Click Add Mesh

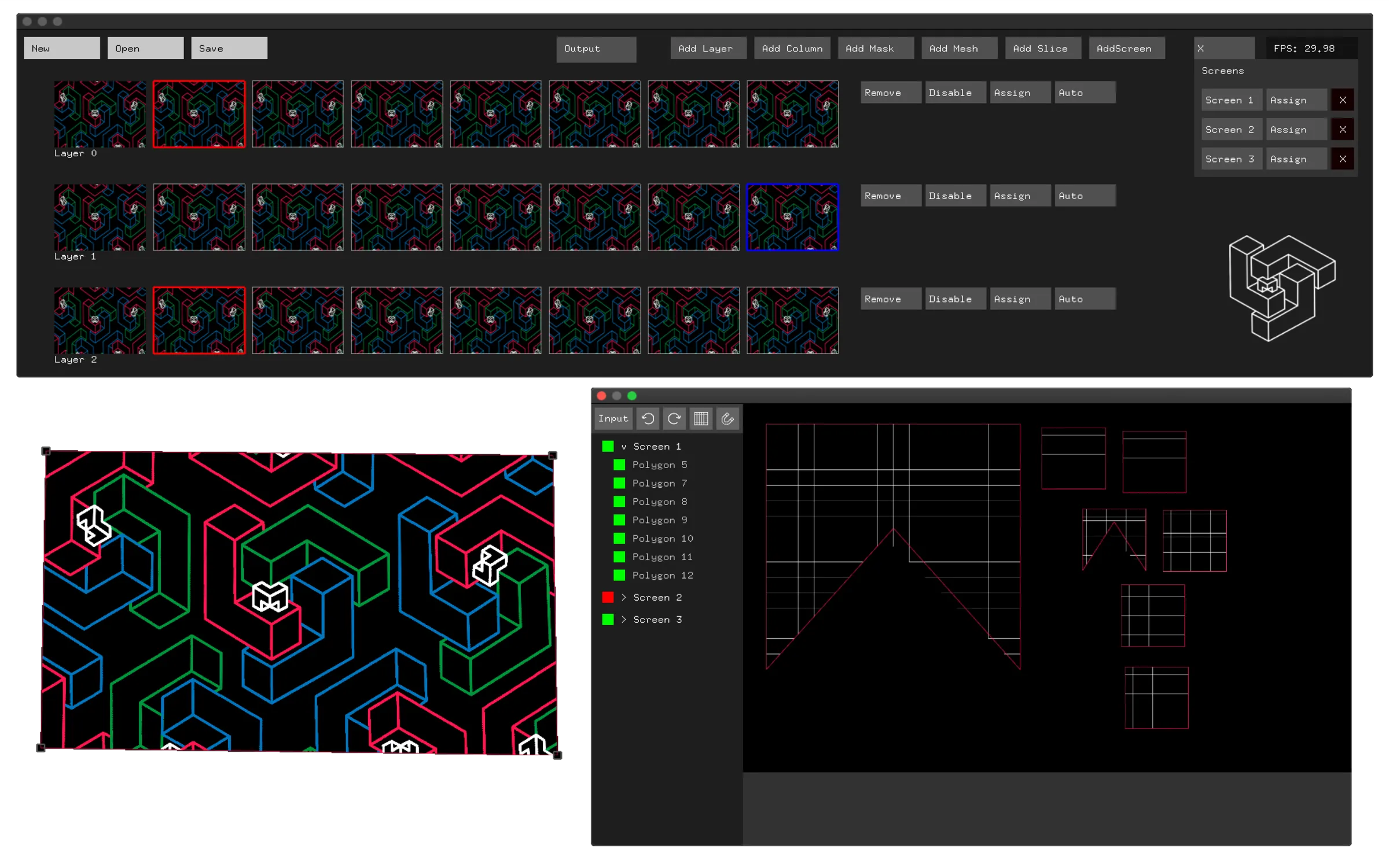pos(960,49)
